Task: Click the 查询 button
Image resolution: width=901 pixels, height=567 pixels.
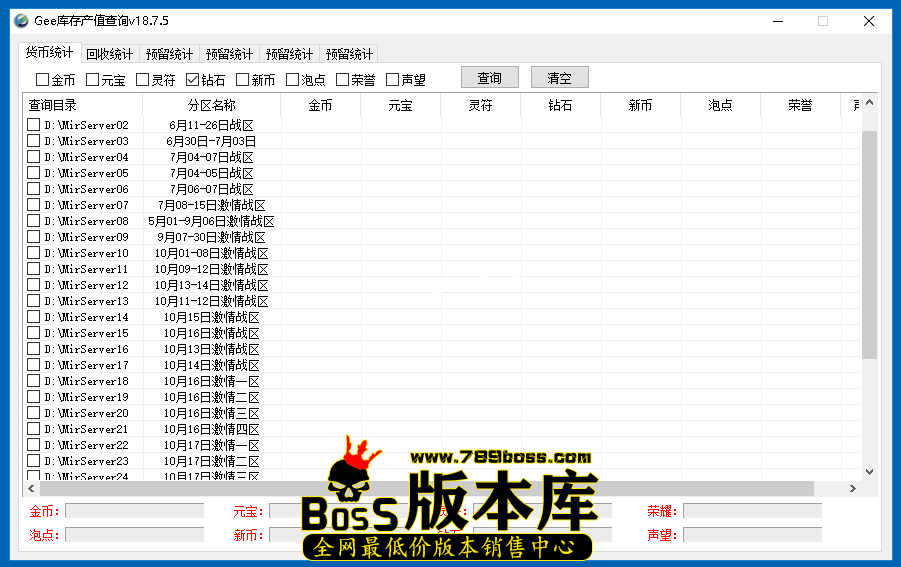Action: (x=490, y=78)
